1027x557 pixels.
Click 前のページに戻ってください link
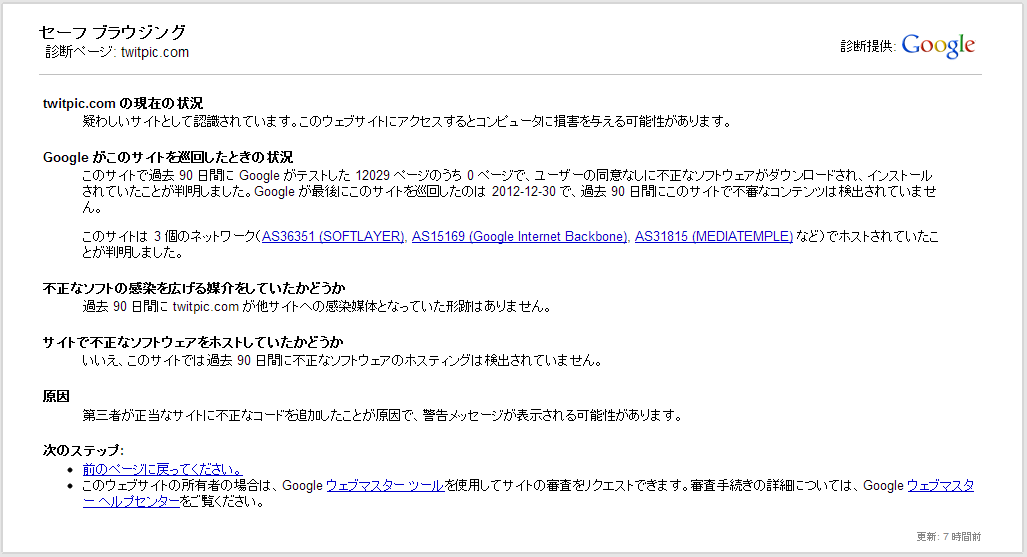pyautogui.click(x=162, y=469)
